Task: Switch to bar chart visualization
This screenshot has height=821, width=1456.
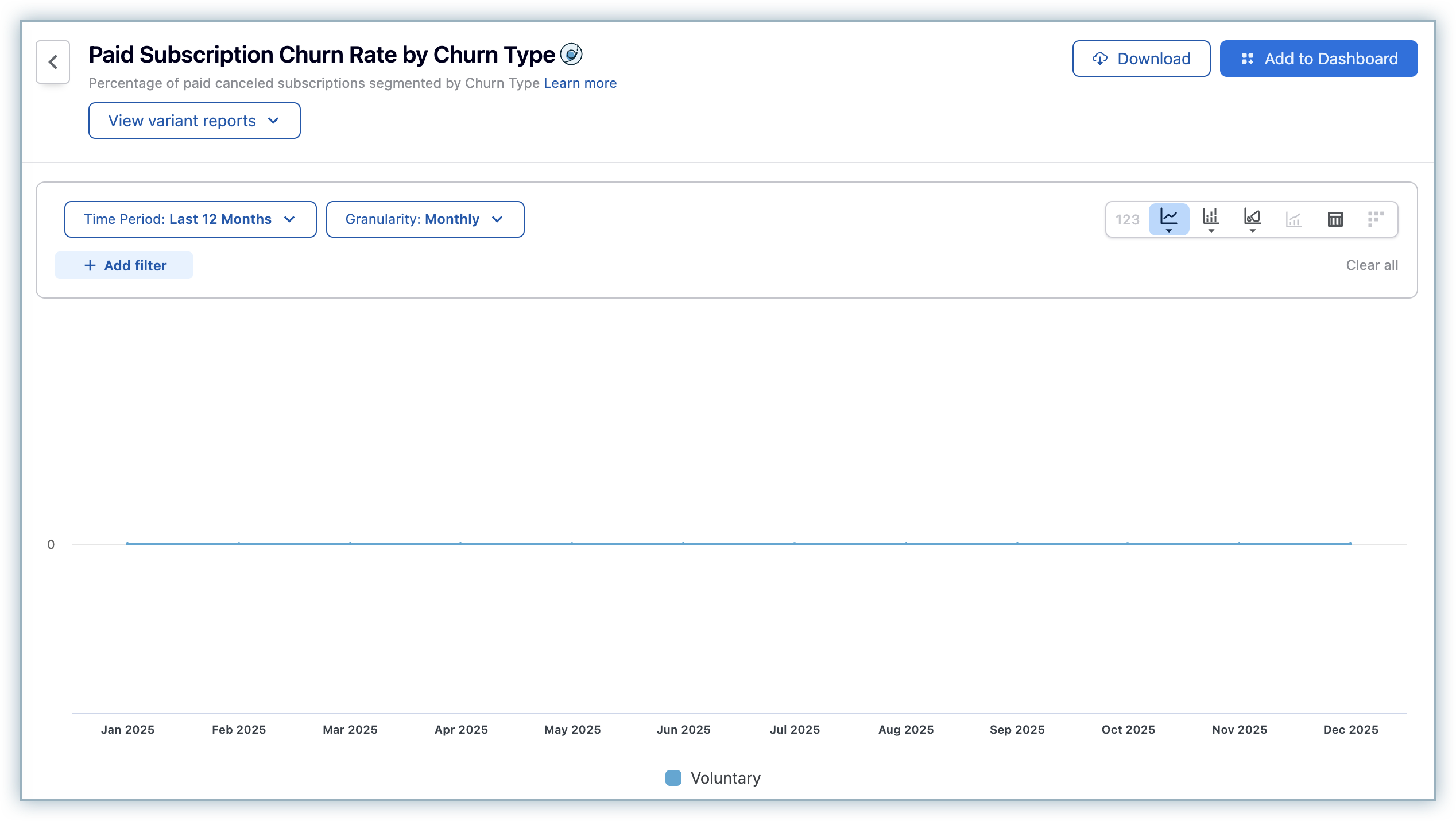Action: 1210,219
